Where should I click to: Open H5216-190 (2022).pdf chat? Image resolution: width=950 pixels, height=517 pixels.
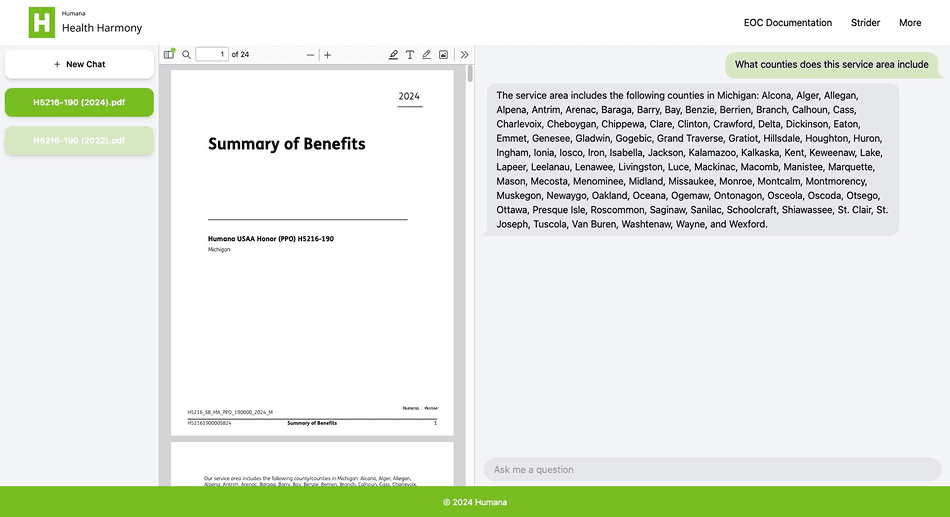[79, 141]
